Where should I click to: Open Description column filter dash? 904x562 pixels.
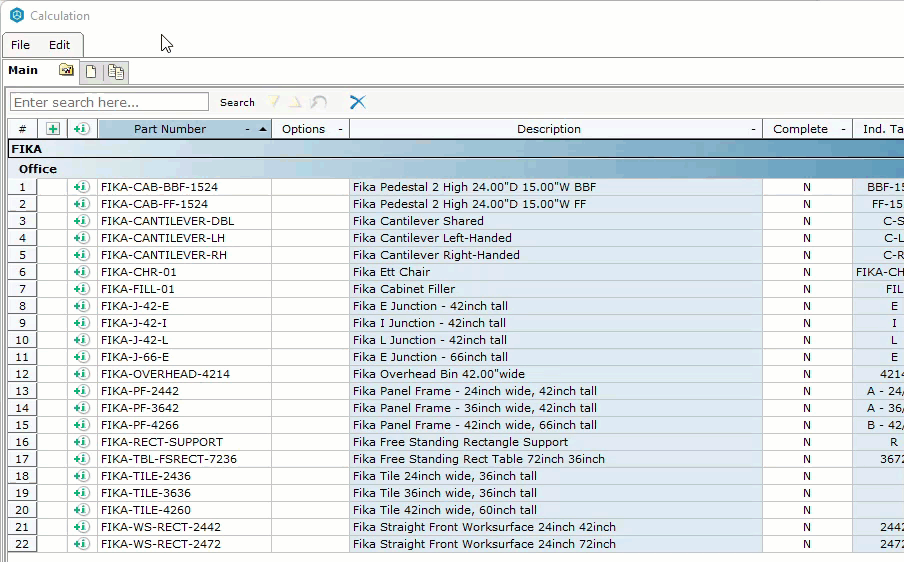753,129
